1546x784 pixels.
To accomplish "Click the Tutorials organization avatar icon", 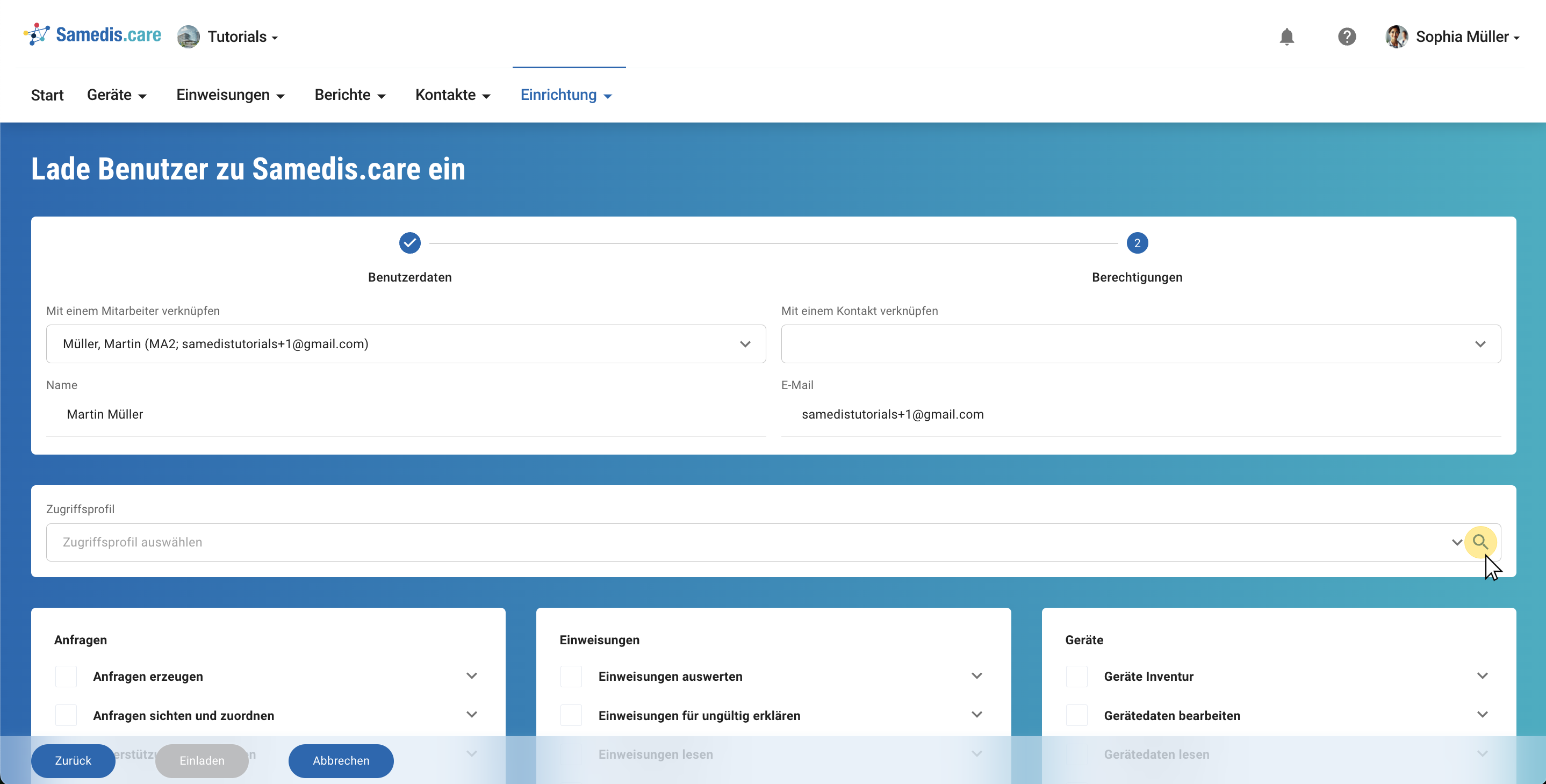I will 189,37.
